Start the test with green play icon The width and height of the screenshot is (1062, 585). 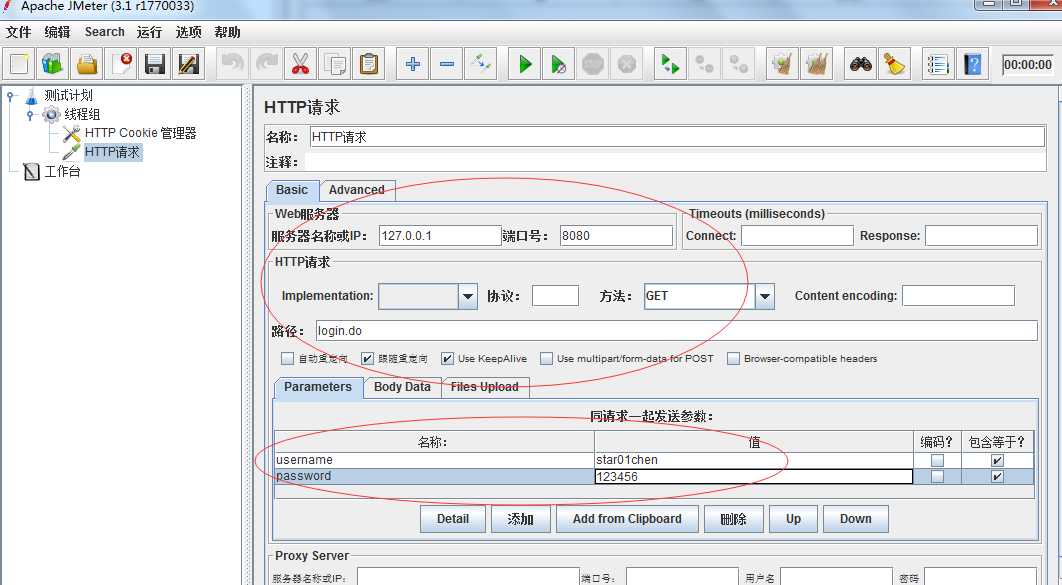(x=525, y=64)
